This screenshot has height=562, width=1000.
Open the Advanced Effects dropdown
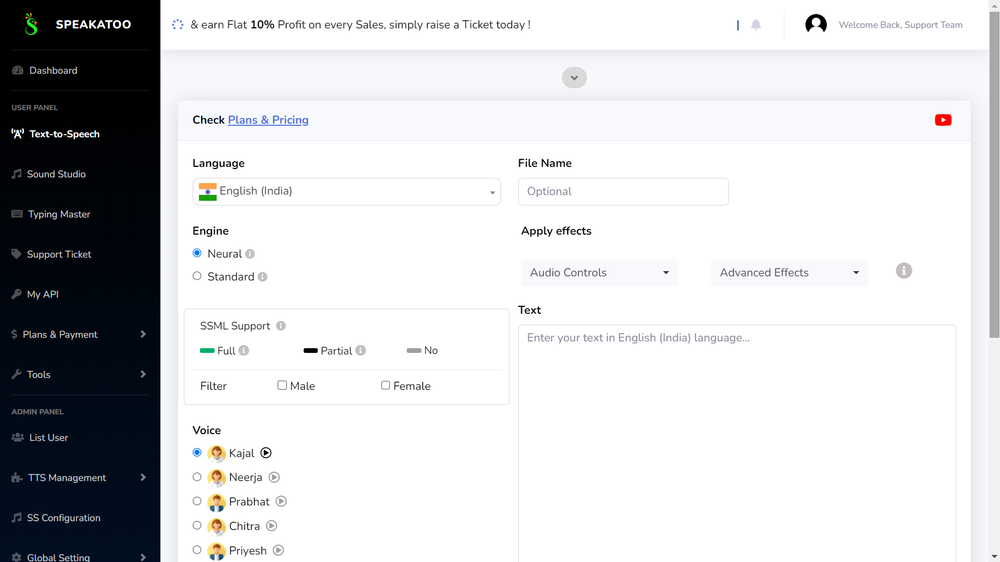789,272
